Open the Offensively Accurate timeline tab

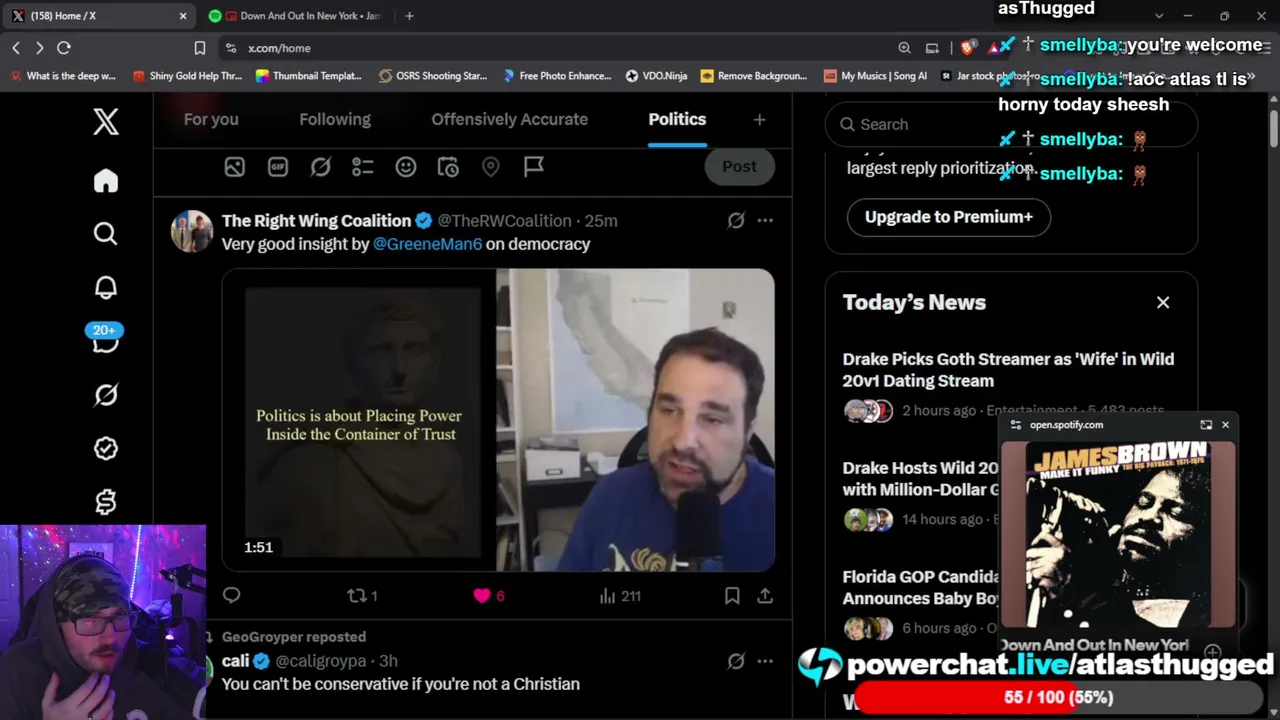click(509, 120)
